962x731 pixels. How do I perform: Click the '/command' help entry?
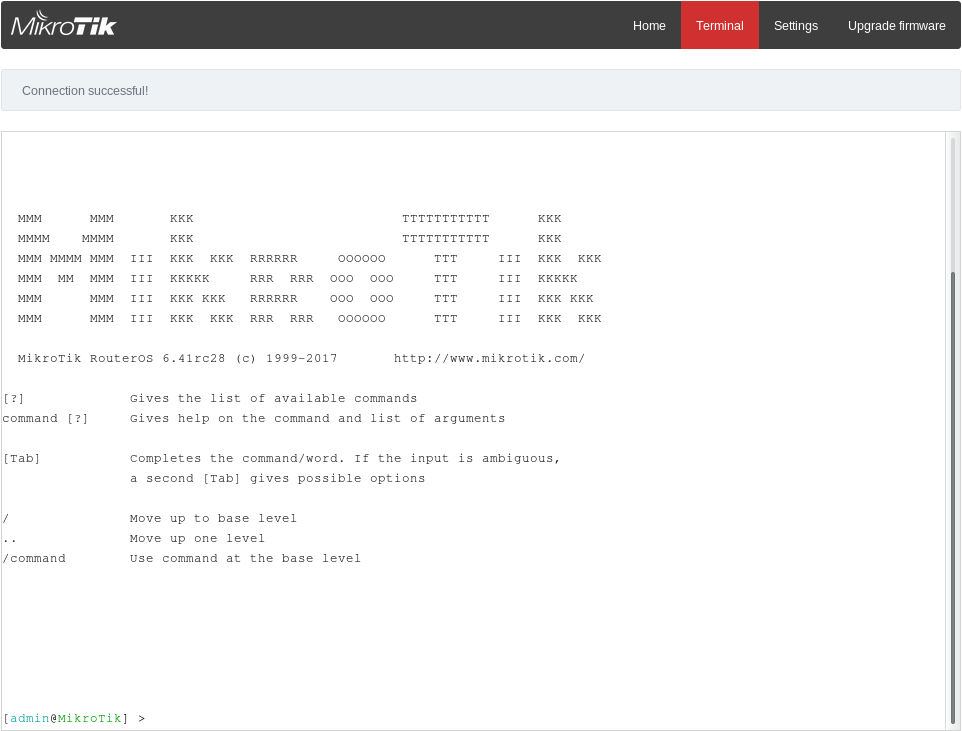34,559
